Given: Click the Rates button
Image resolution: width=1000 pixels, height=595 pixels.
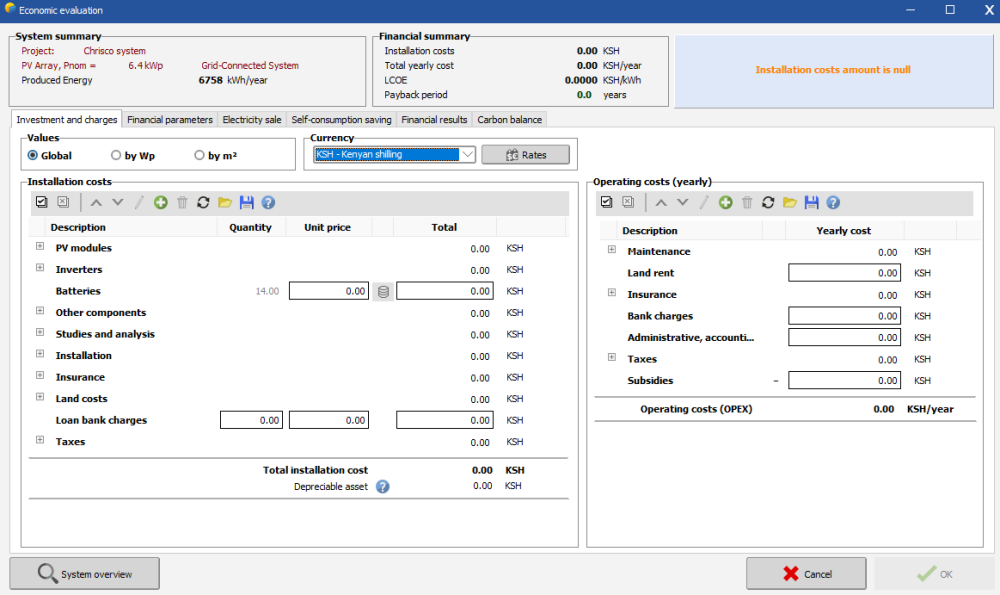Looking at the screenshot, I should [x=525, y=155].
